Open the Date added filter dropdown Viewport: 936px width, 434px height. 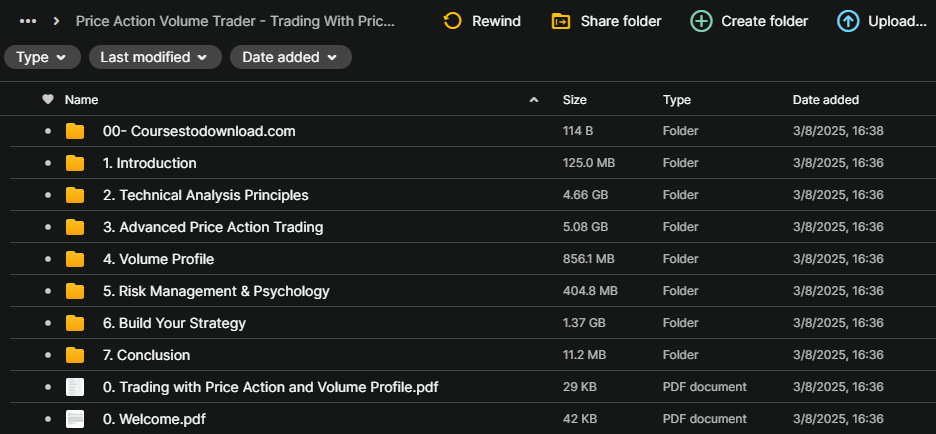[x=291, y=57]
